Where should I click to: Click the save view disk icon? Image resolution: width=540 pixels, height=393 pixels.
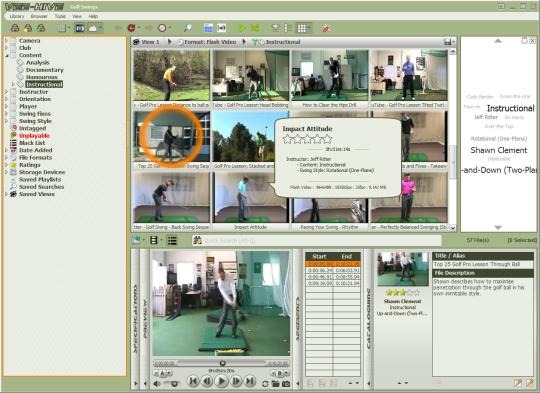point(448,42)
